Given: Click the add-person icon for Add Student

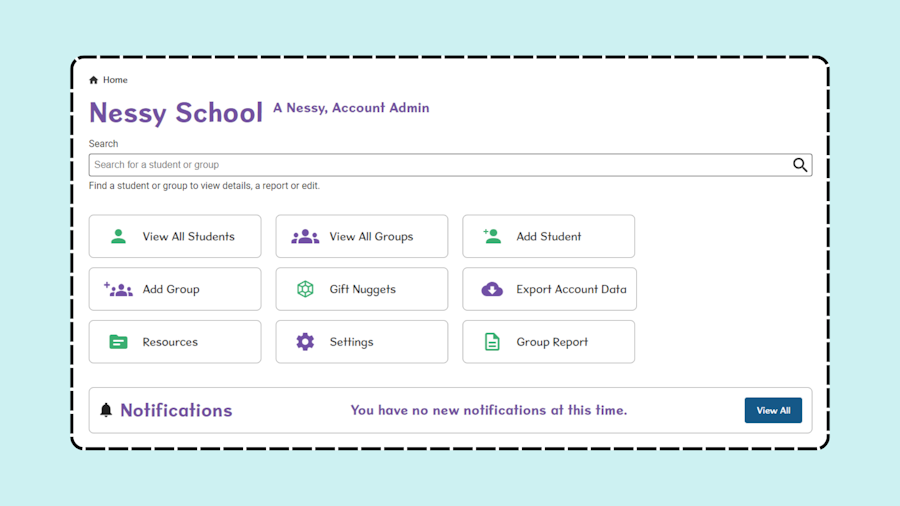Looking at the screenshot, I should [x=492, y=236].
